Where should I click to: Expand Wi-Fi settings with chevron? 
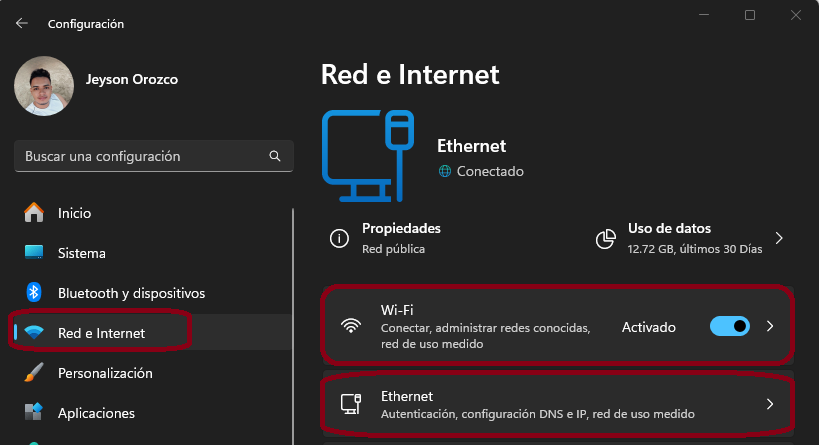(x=770, y=326)
